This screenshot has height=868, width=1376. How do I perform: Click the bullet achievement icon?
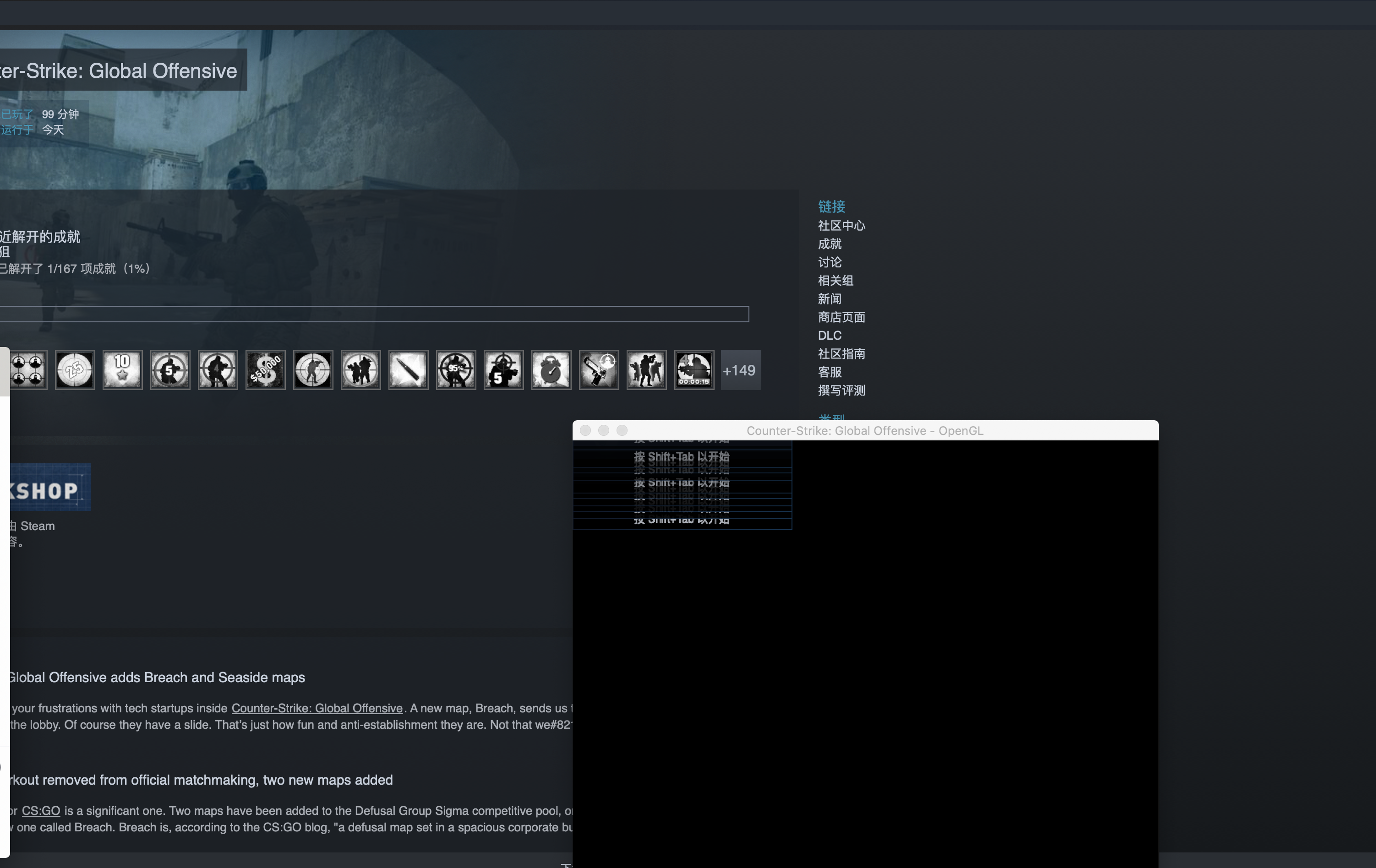coord(408,370)
